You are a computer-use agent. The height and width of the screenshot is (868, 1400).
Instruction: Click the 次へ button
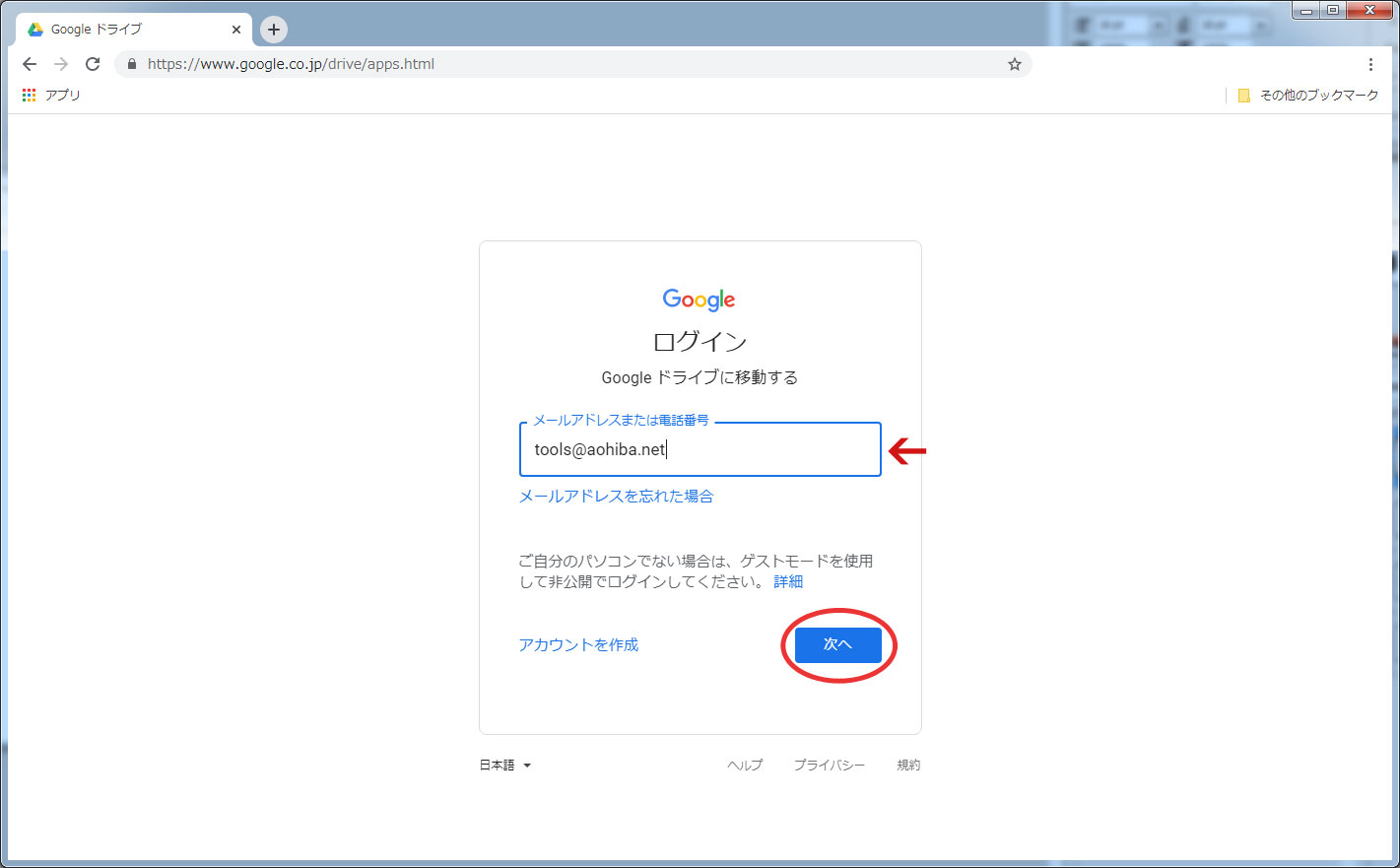[x=838, y=644]
